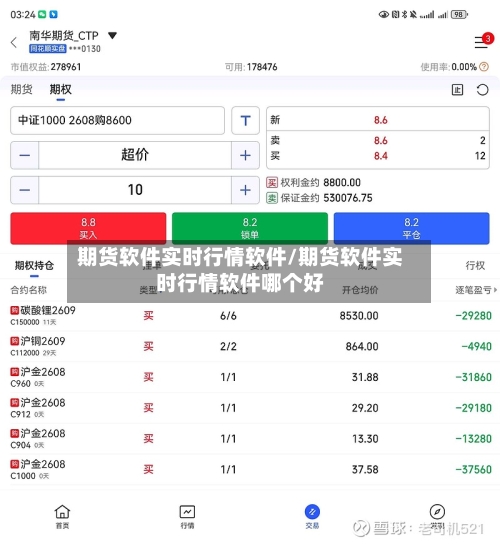Increase quantity with plus beside 10
This screenshot has width=500, height=544.
point(245,190)
